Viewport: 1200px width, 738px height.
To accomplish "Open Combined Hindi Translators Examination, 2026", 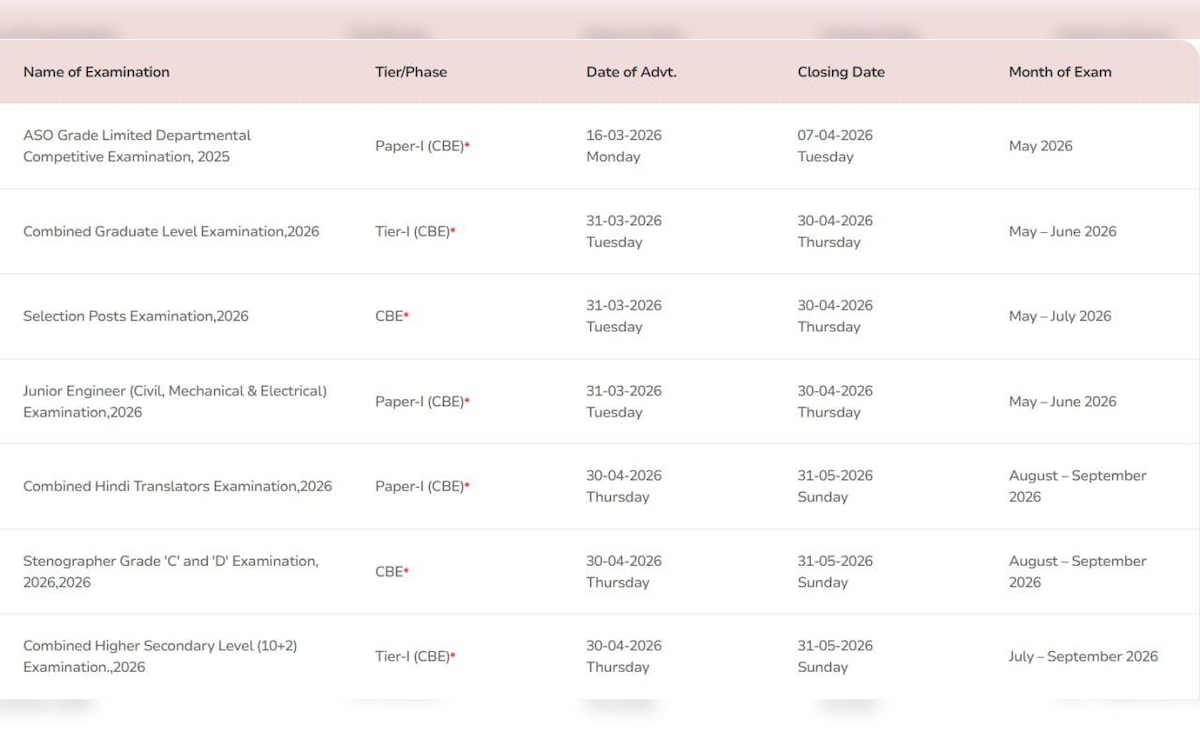I will click(177, 486).
